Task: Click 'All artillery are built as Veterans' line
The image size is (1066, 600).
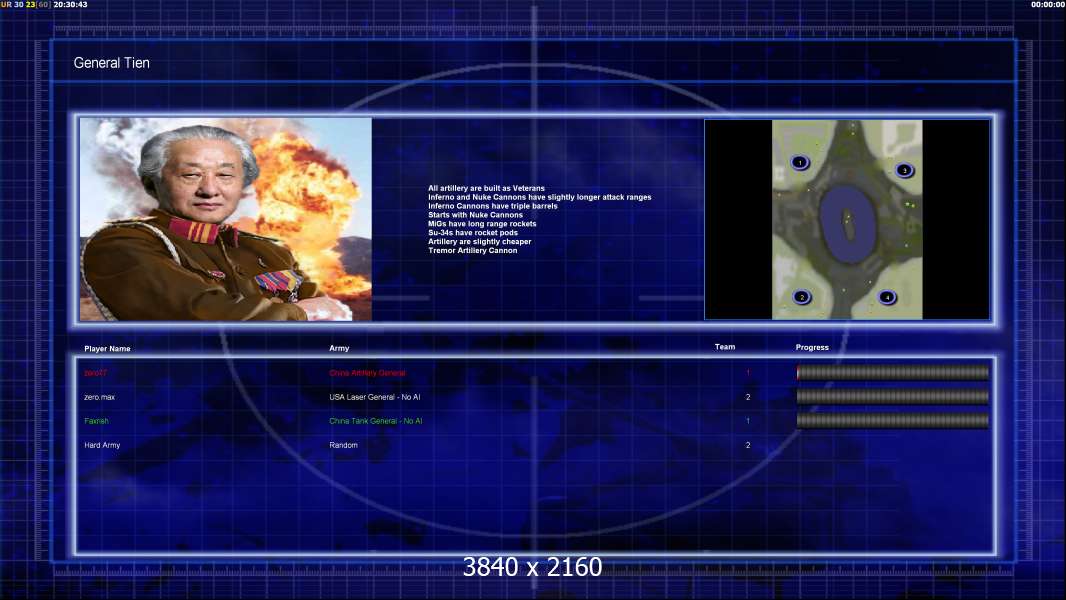Action: pyautogui.click(x=486, y=188)
